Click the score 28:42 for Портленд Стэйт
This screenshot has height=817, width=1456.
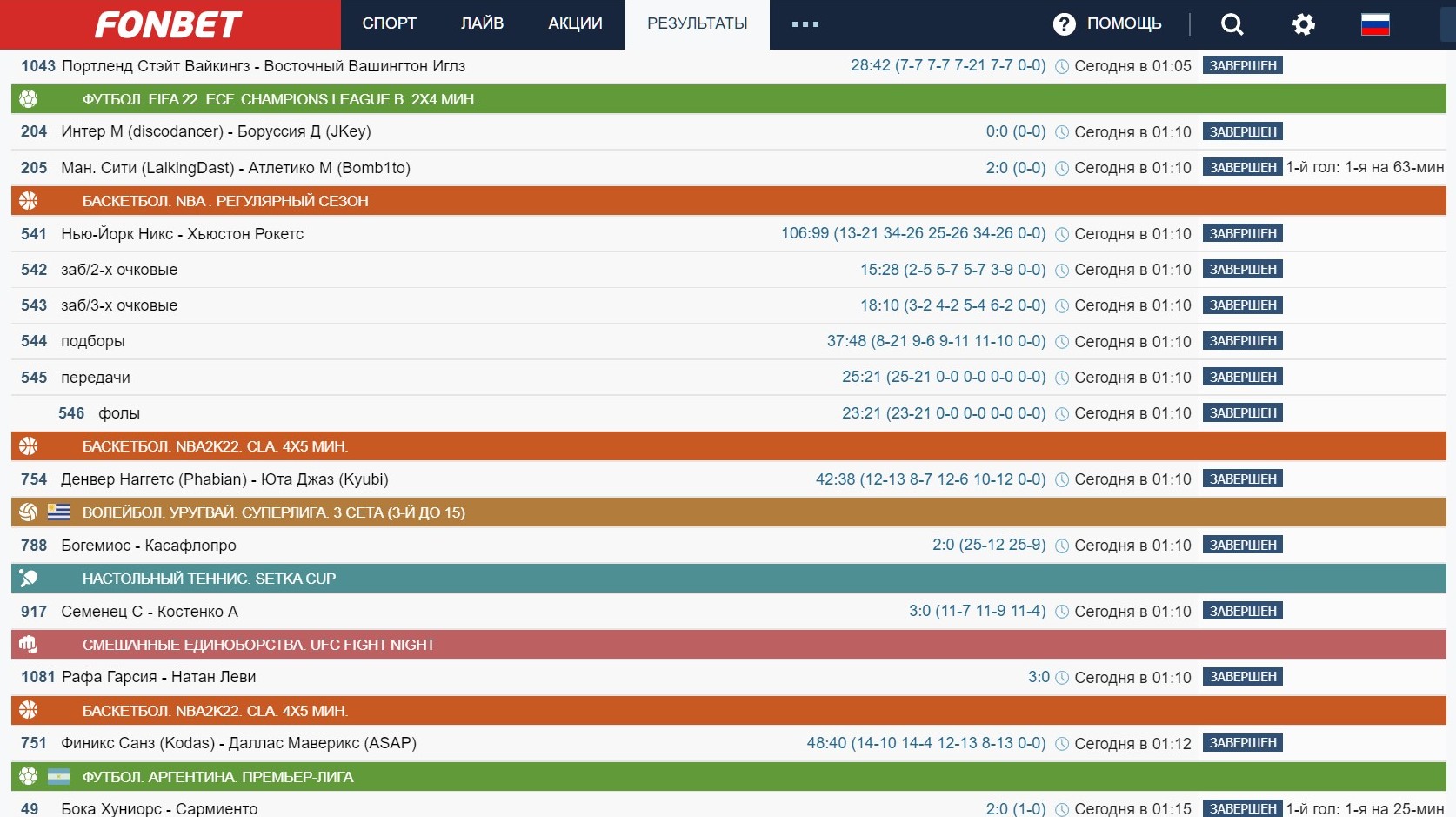pyautogui.click(x=948, y=65)
